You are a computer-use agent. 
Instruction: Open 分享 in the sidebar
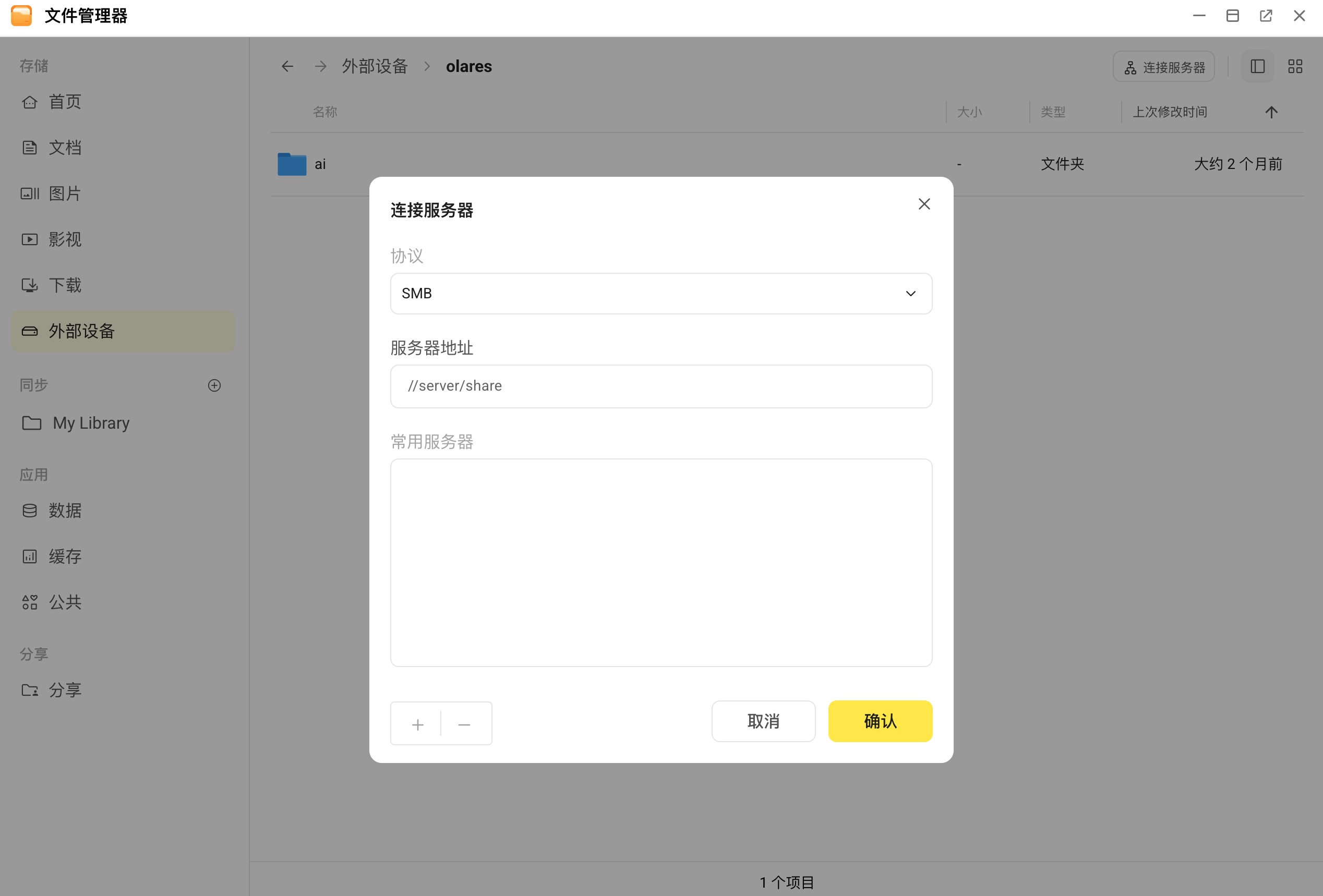click(x=123, y=690)
